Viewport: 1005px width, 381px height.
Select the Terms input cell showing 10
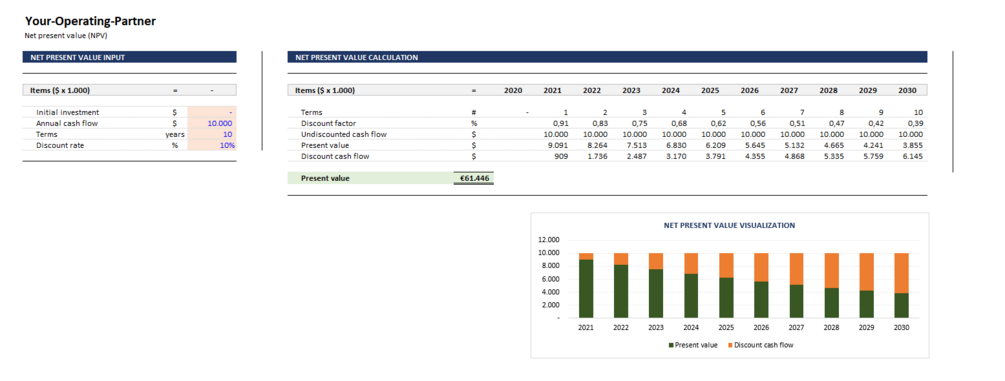212,134
